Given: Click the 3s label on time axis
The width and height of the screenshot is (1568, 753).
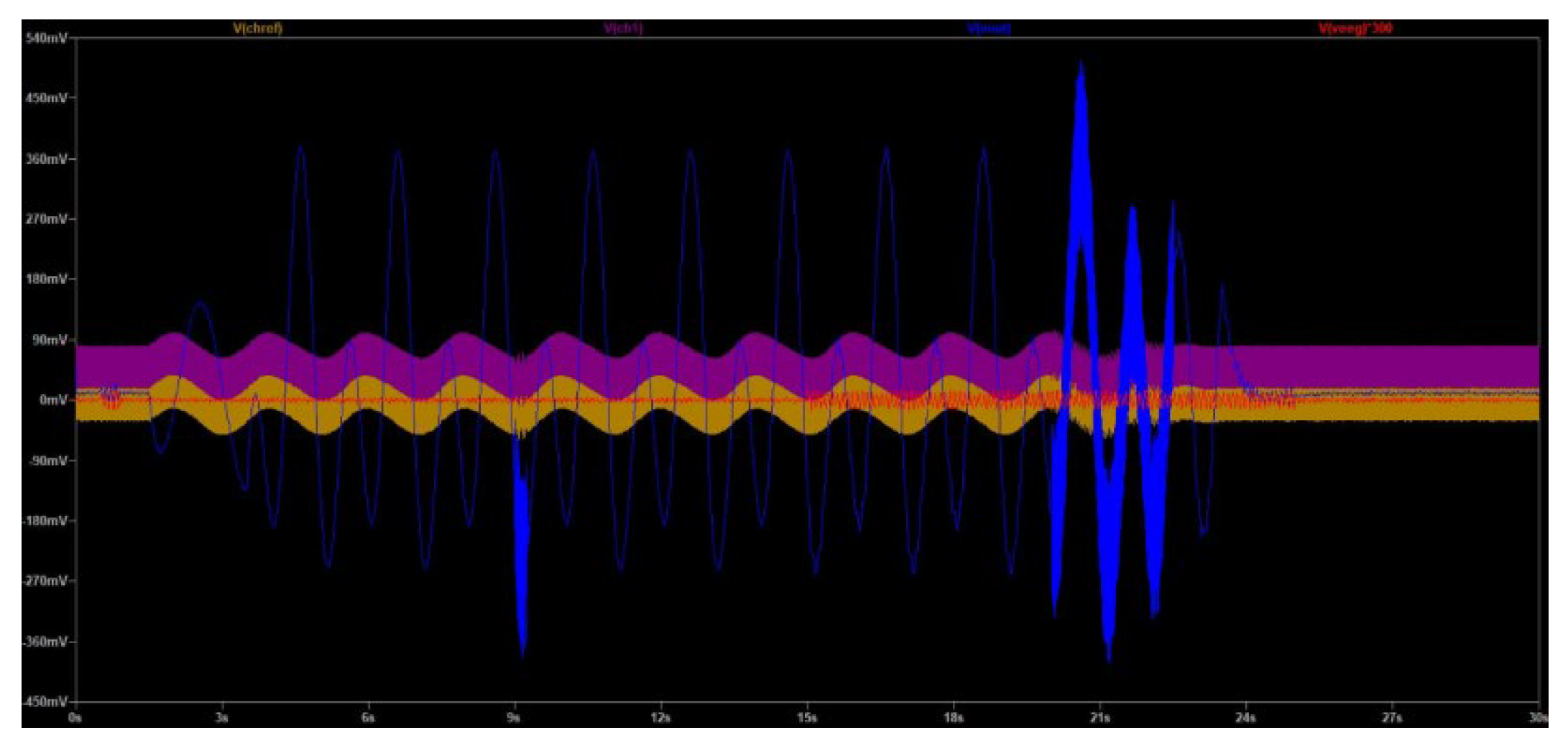Looking at the screenshot, I should tap(222, 718).
